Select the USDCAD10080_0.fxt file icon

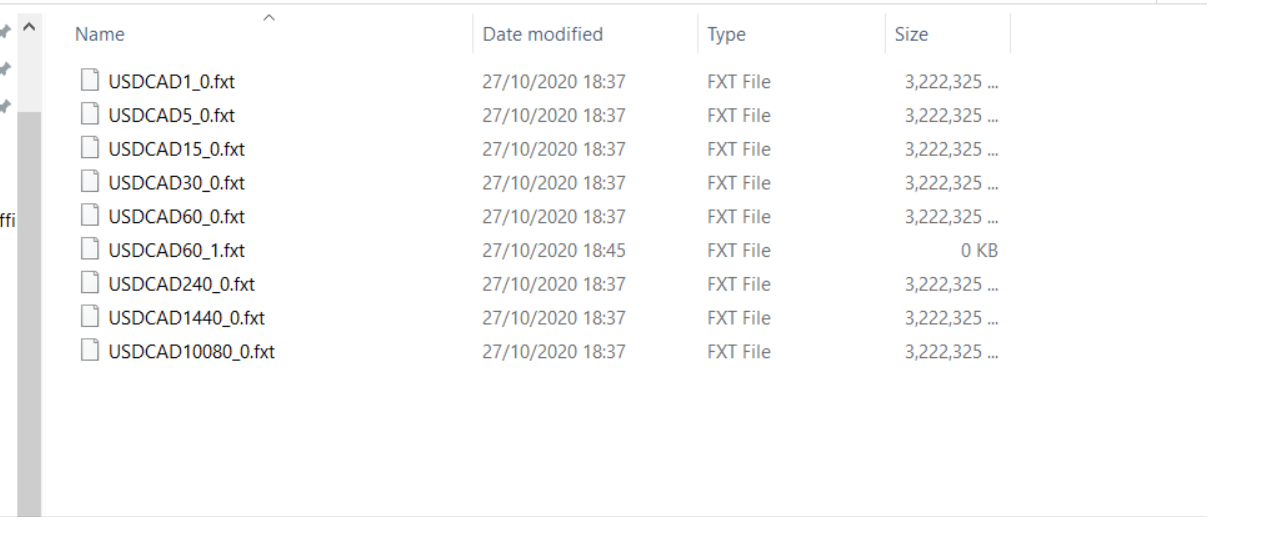[91, 351]
